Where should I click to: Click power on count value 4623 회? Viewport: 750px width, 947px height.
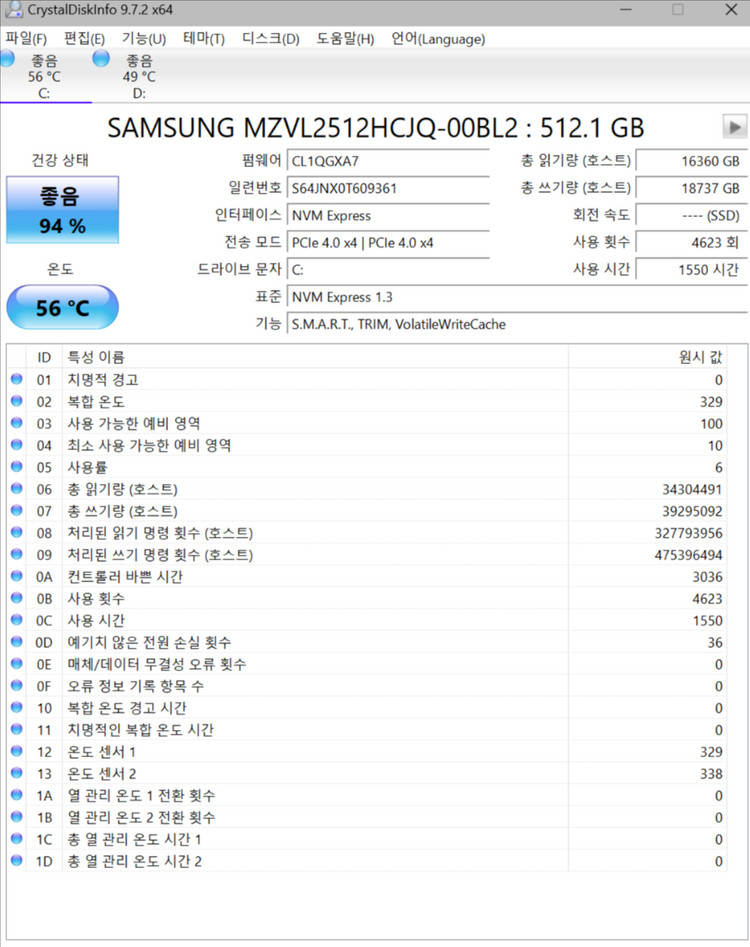pyautogui.click(x=691, y=243)
